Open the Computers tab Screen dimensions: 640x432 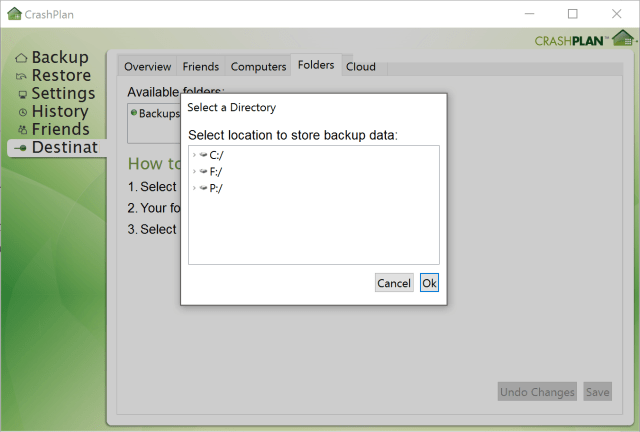click(x=258, y=66)
